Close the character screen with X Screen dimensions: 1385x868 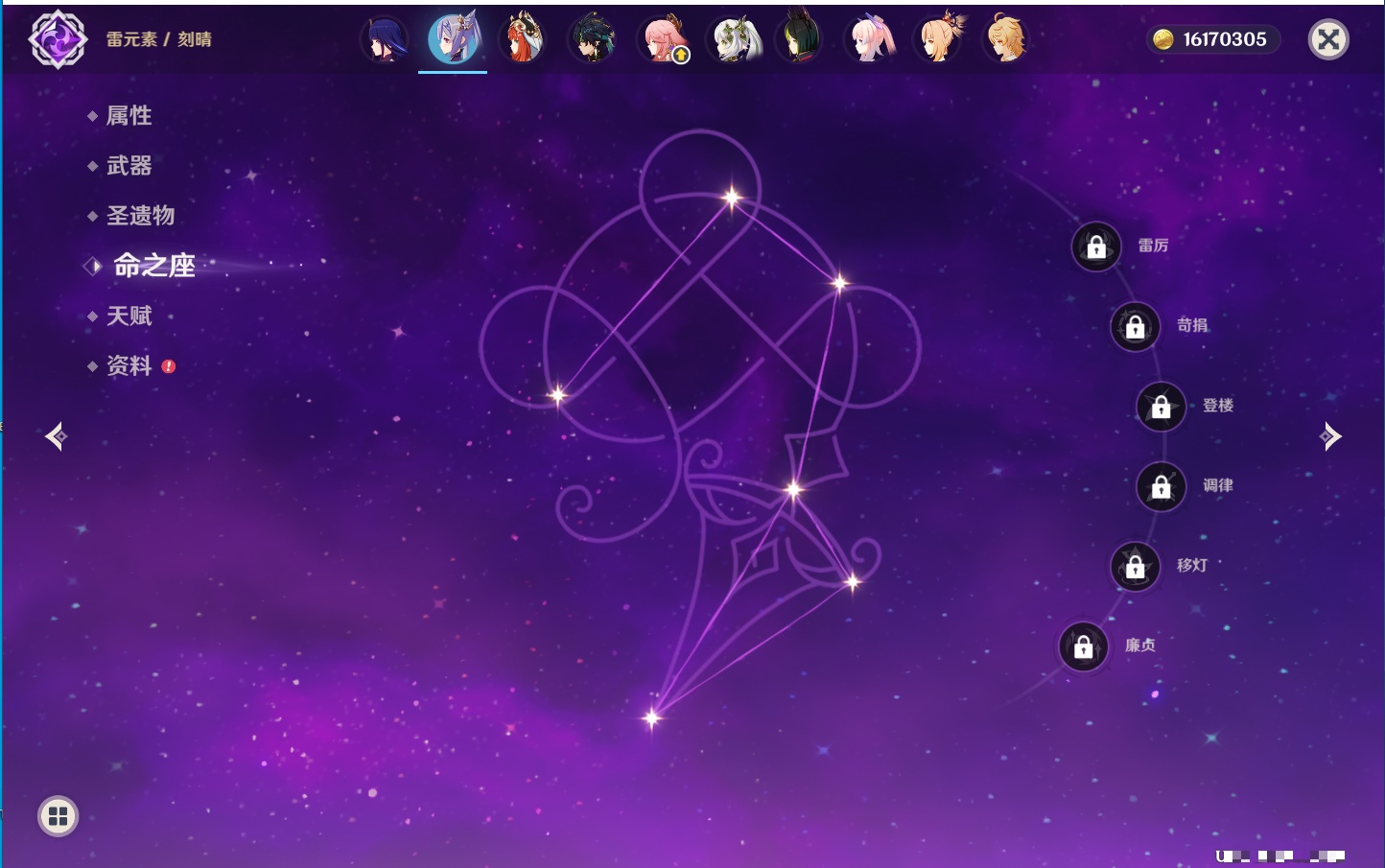pos(1329,39)
